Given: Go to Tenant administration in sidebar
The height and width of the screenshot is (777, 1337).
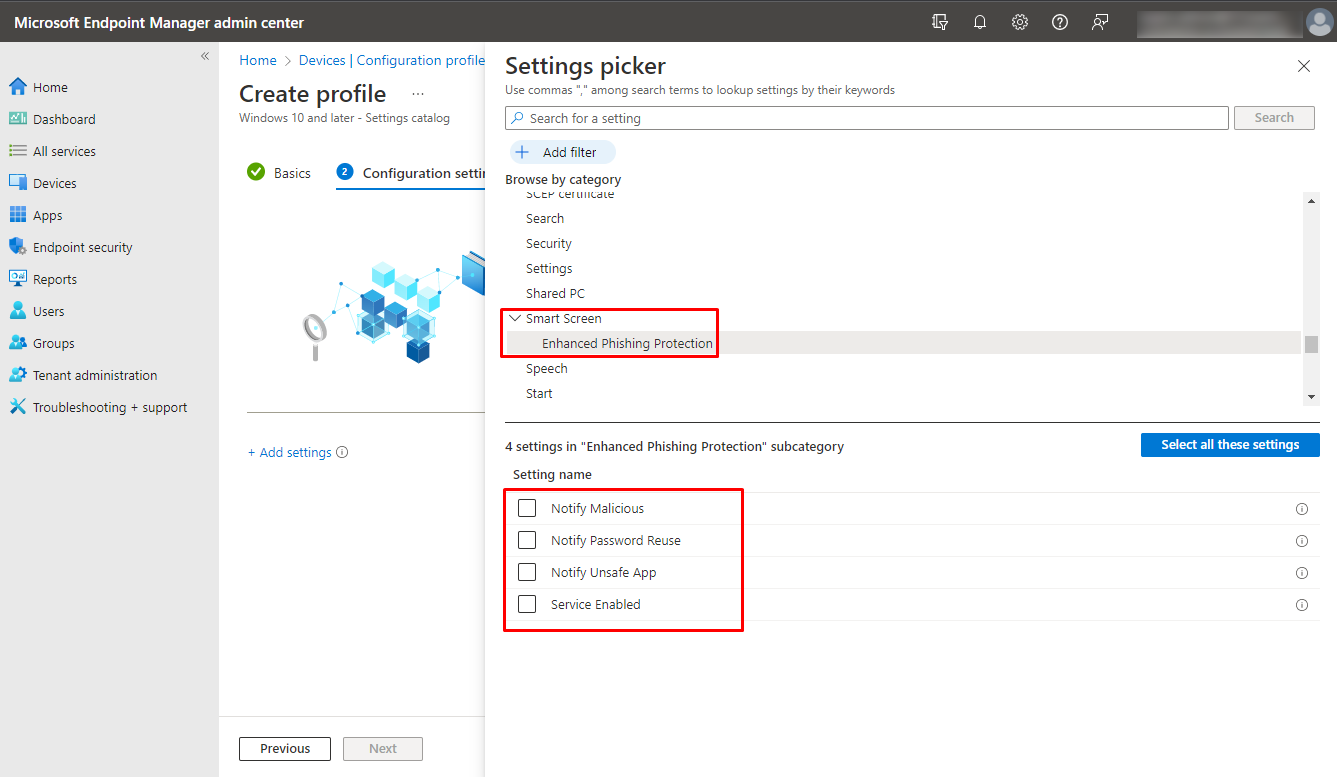Looking at the screenshot, I should click(x=95, y=375).
